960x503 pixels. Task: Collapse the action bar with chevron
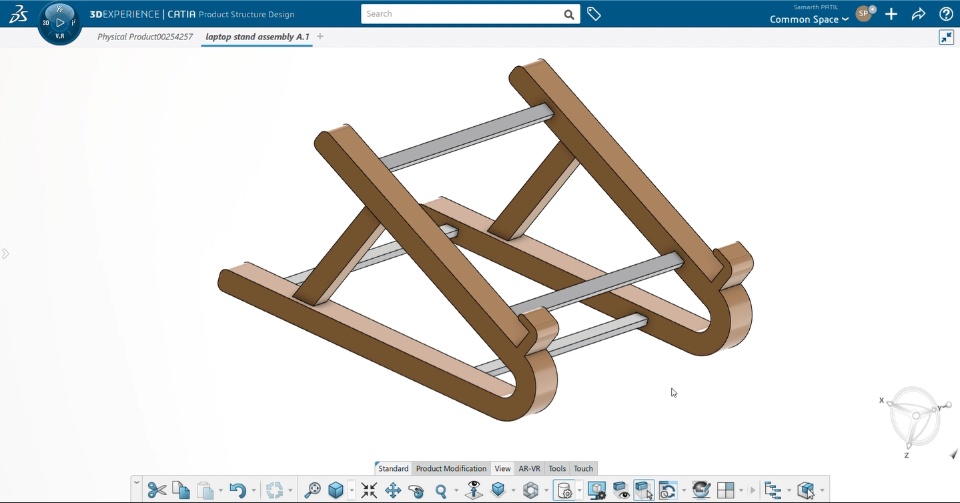pyautogui.click(x=137, y=483)
